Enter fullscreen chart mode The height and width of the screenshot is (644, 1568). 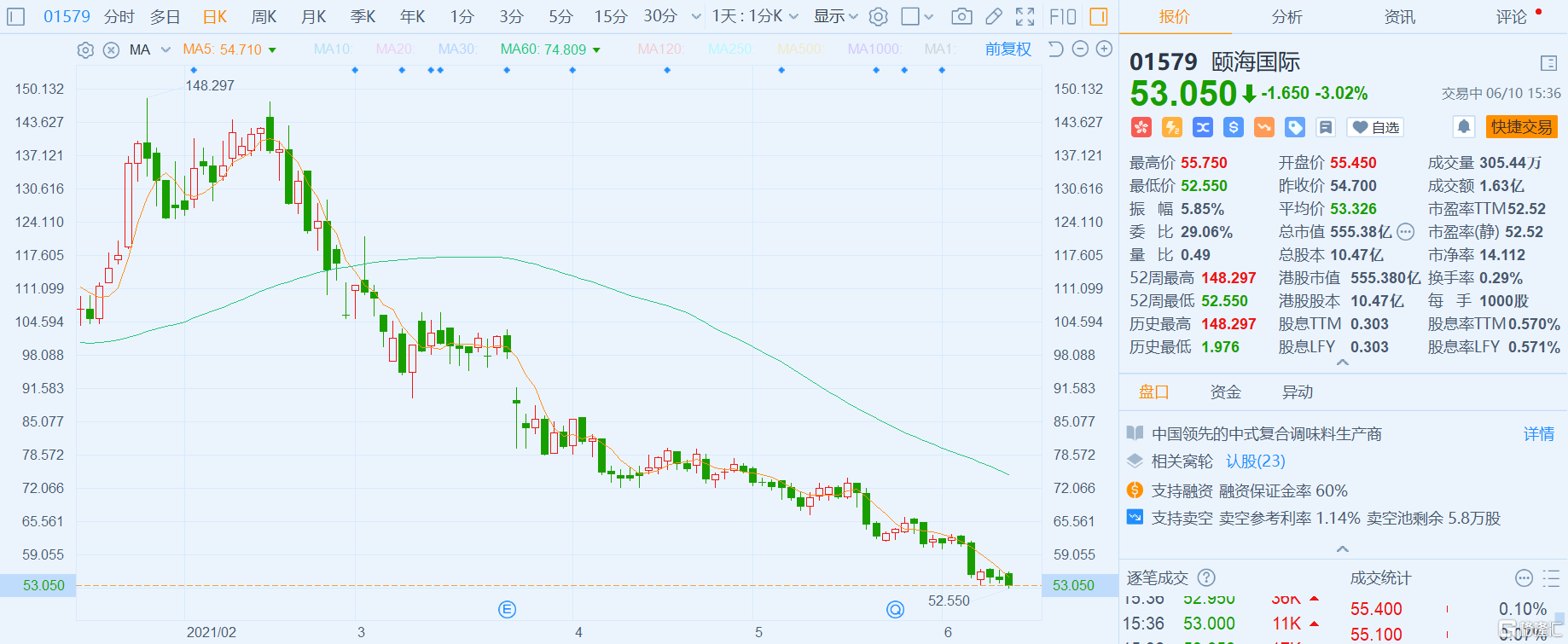pos(1025,16)
